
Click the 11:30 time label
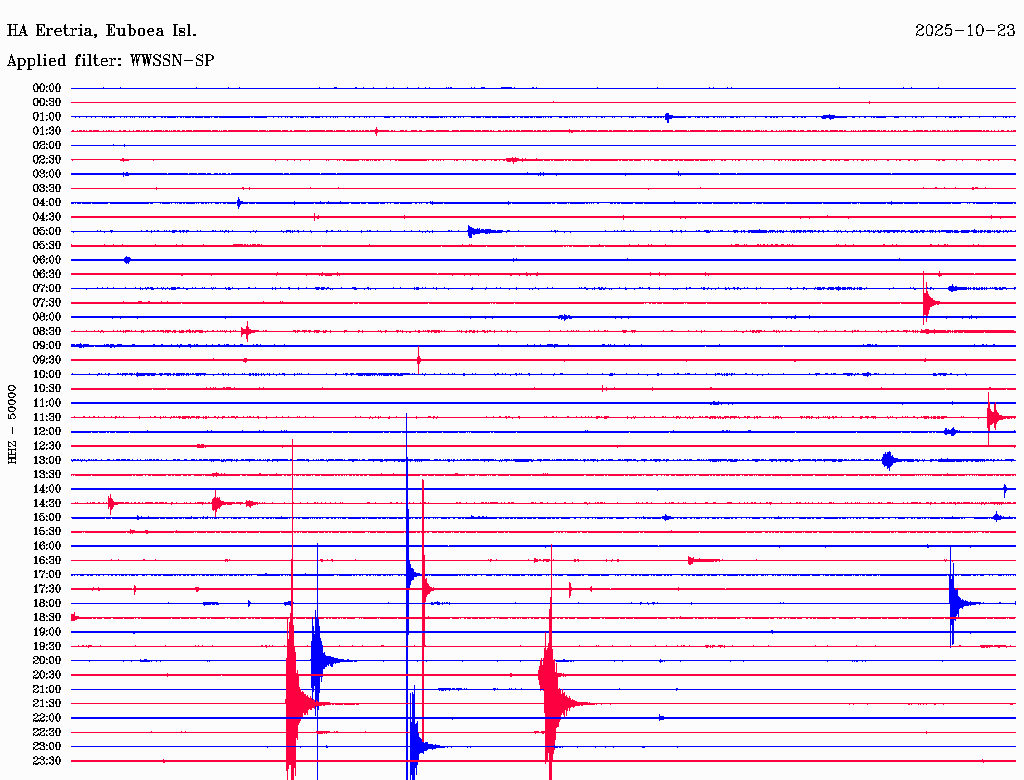tap(47, 417)
